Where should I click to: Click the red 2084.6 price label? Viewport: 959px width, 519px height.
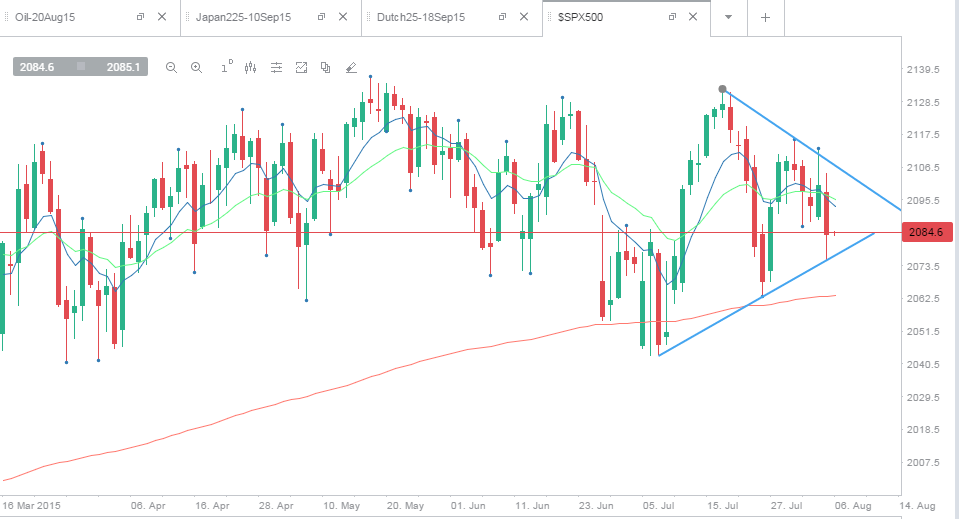[x=927, y=232]
